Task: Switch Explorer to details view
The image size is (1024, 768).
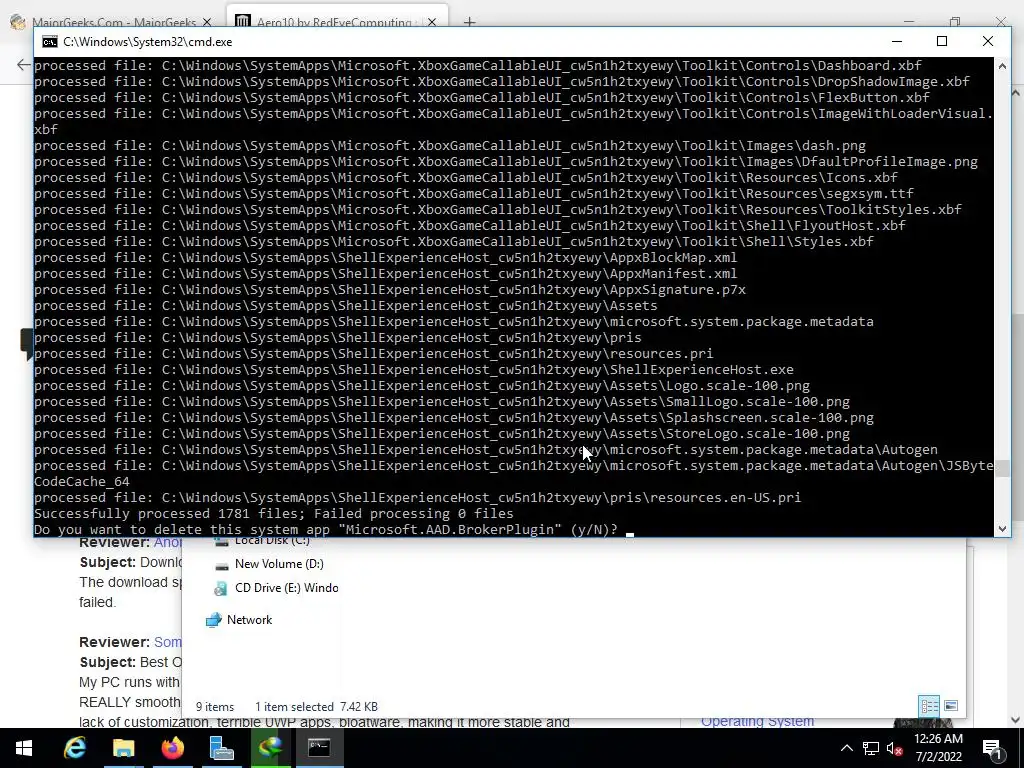Action: tap(929, 706)
